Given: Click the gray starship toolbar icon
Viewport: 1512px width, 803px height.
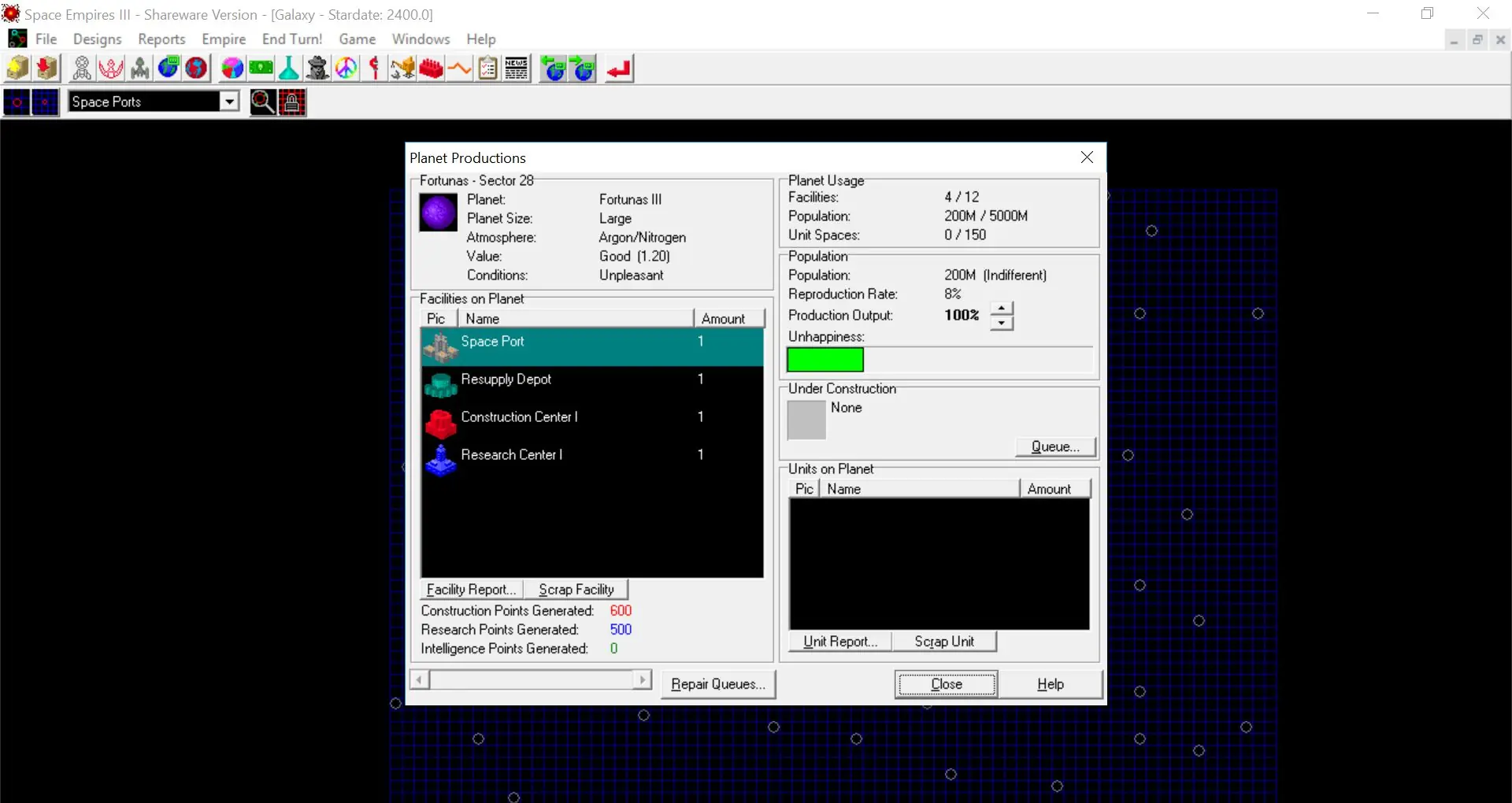Looking at the screenshot, I should pos(140,69).
